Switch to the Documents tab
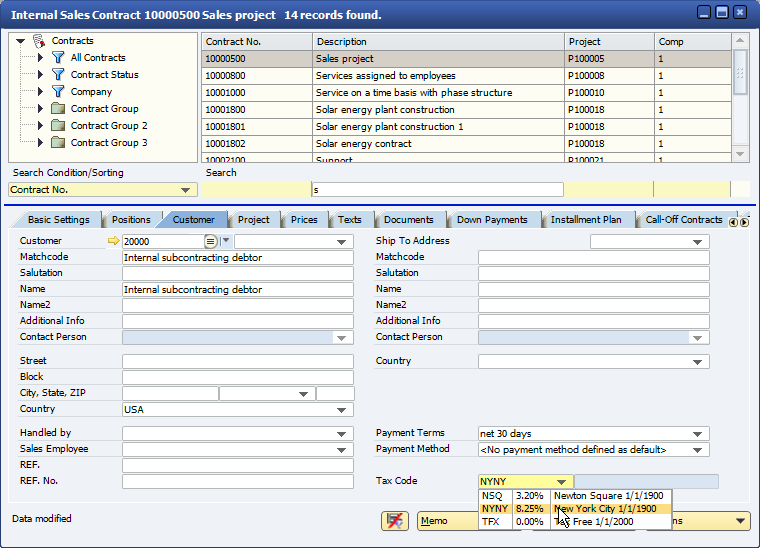The image size is (760, 548). pyautogui.click(x=409, y=220)
